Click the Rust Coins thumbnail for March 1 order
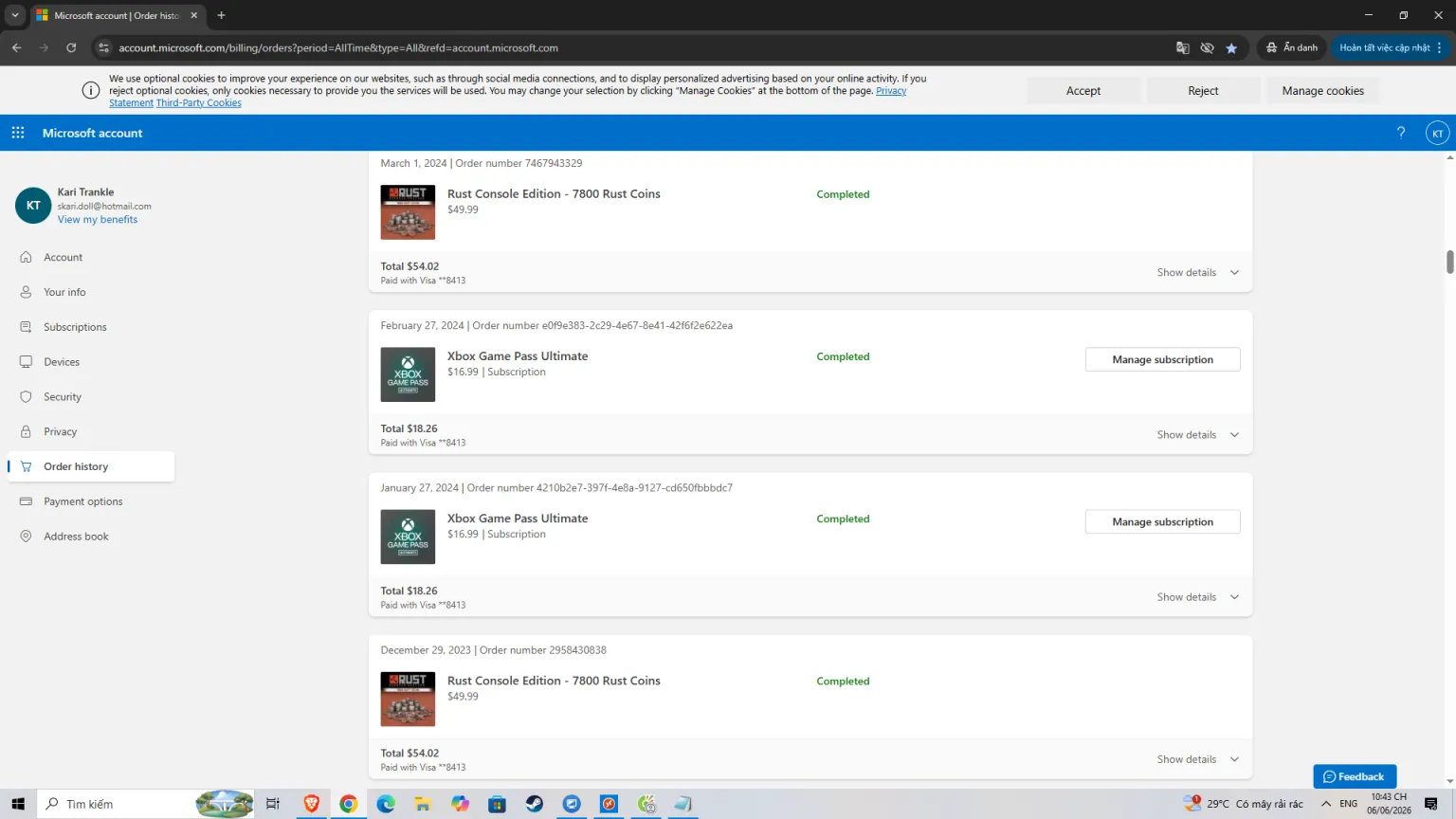The image size is (1456, 819). 408,212
